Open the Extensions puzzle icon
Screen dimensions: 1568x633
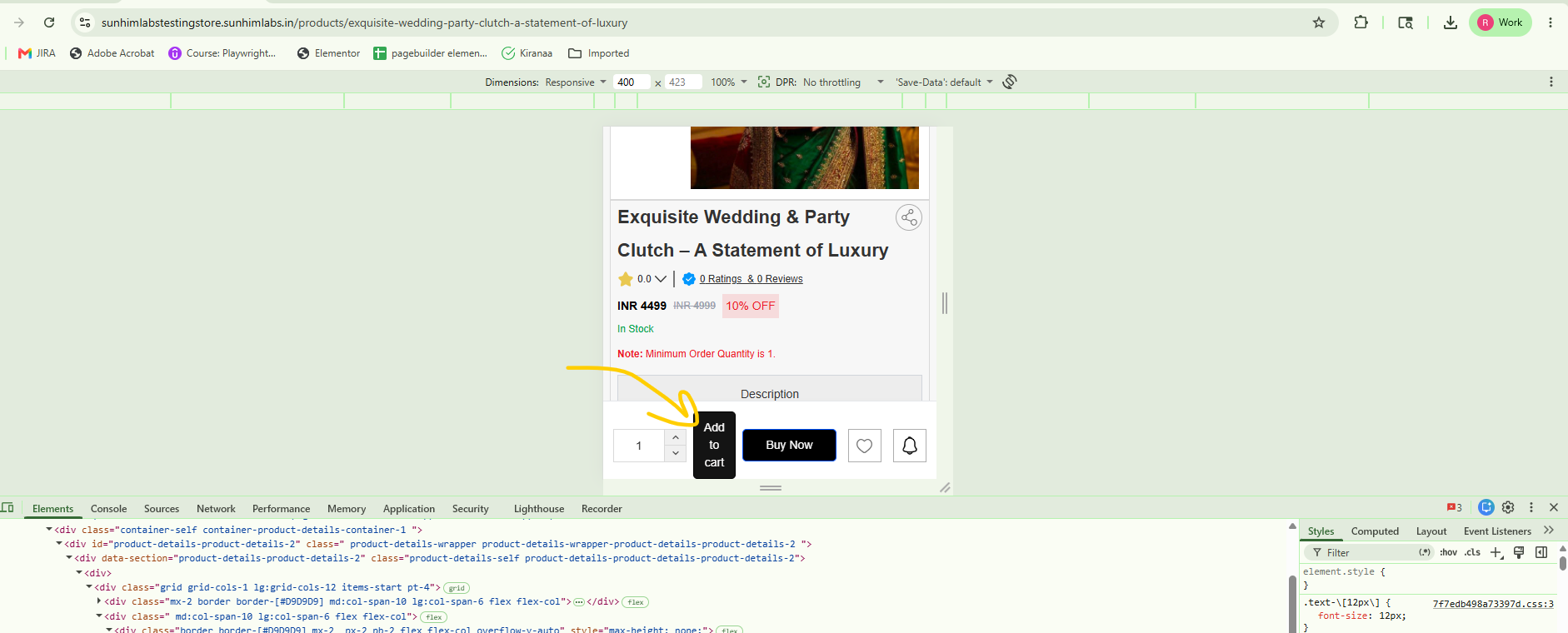click(x=1361, y=22)
